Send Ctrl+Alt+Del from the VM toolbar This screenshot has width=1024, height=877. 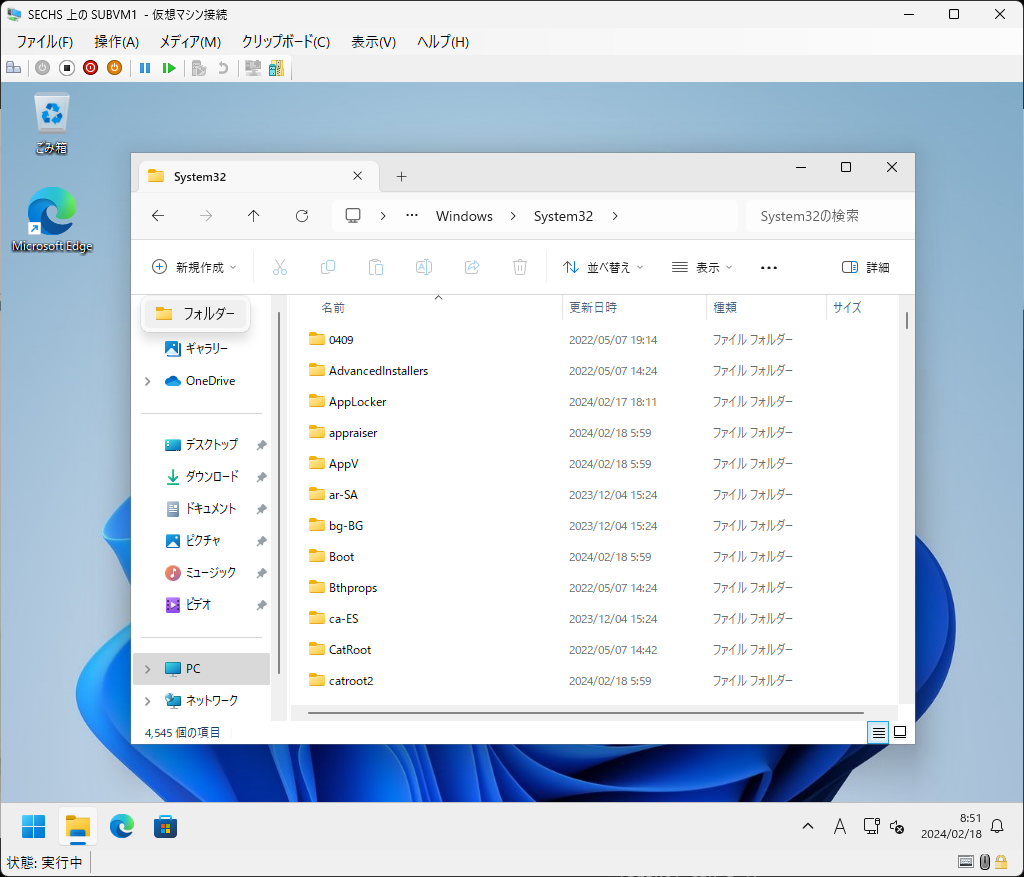[14, 68]
